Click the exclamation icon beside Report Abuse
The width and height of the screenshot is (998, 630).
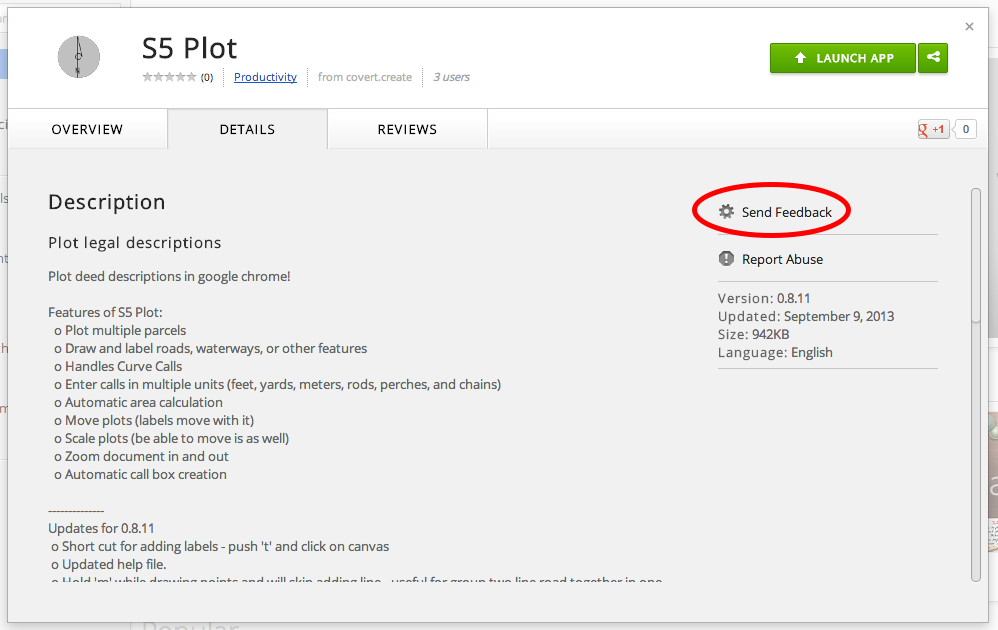[x=727, y=259]
